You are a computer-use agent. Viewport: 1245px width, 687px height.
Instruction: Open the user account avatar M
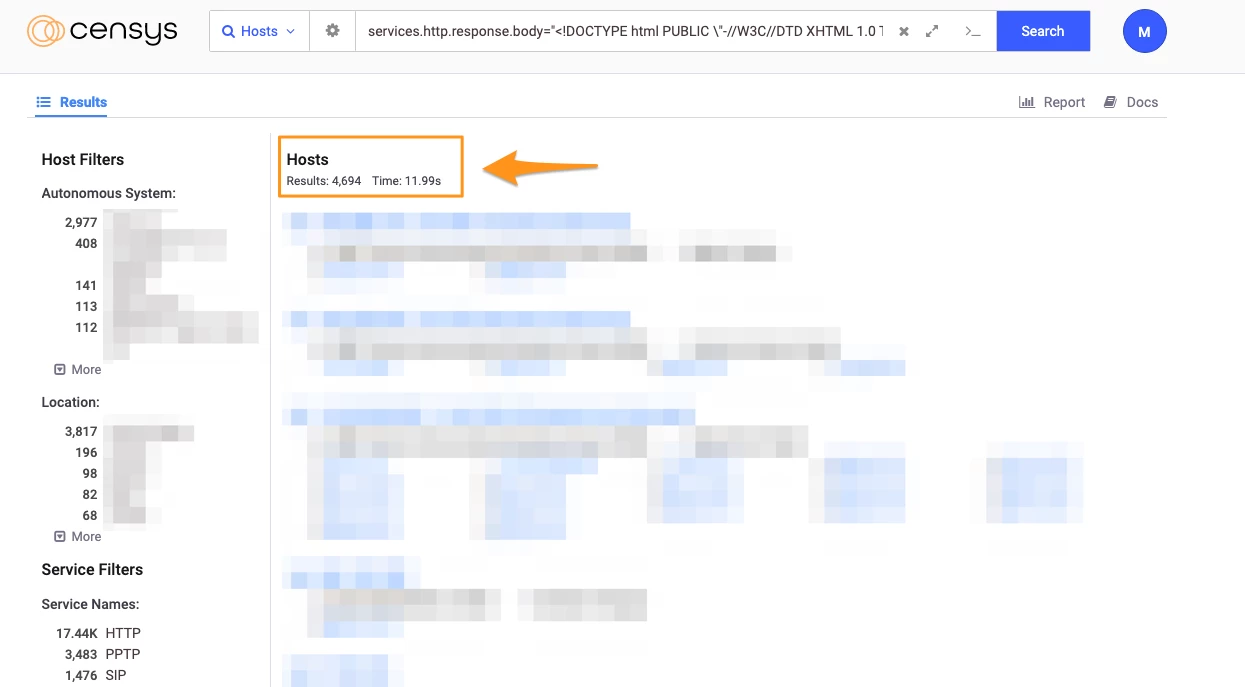point(1144,31)
